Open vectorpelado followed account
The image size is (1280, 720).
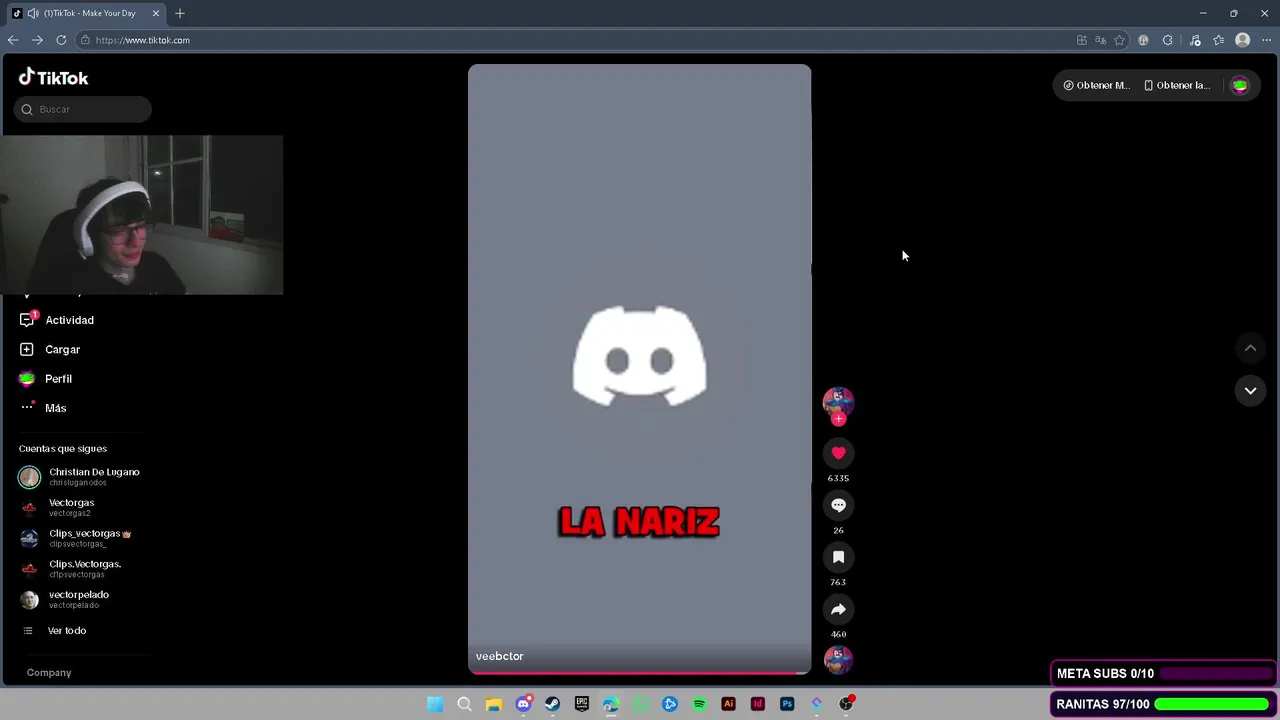pos(66,599)
